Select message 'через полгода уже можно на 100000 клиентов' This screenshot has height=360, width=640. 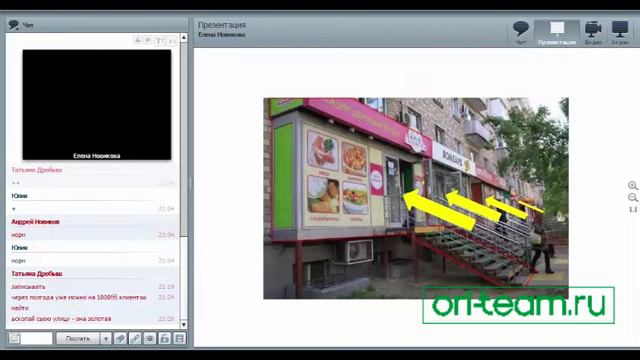(x=79, y=298)
